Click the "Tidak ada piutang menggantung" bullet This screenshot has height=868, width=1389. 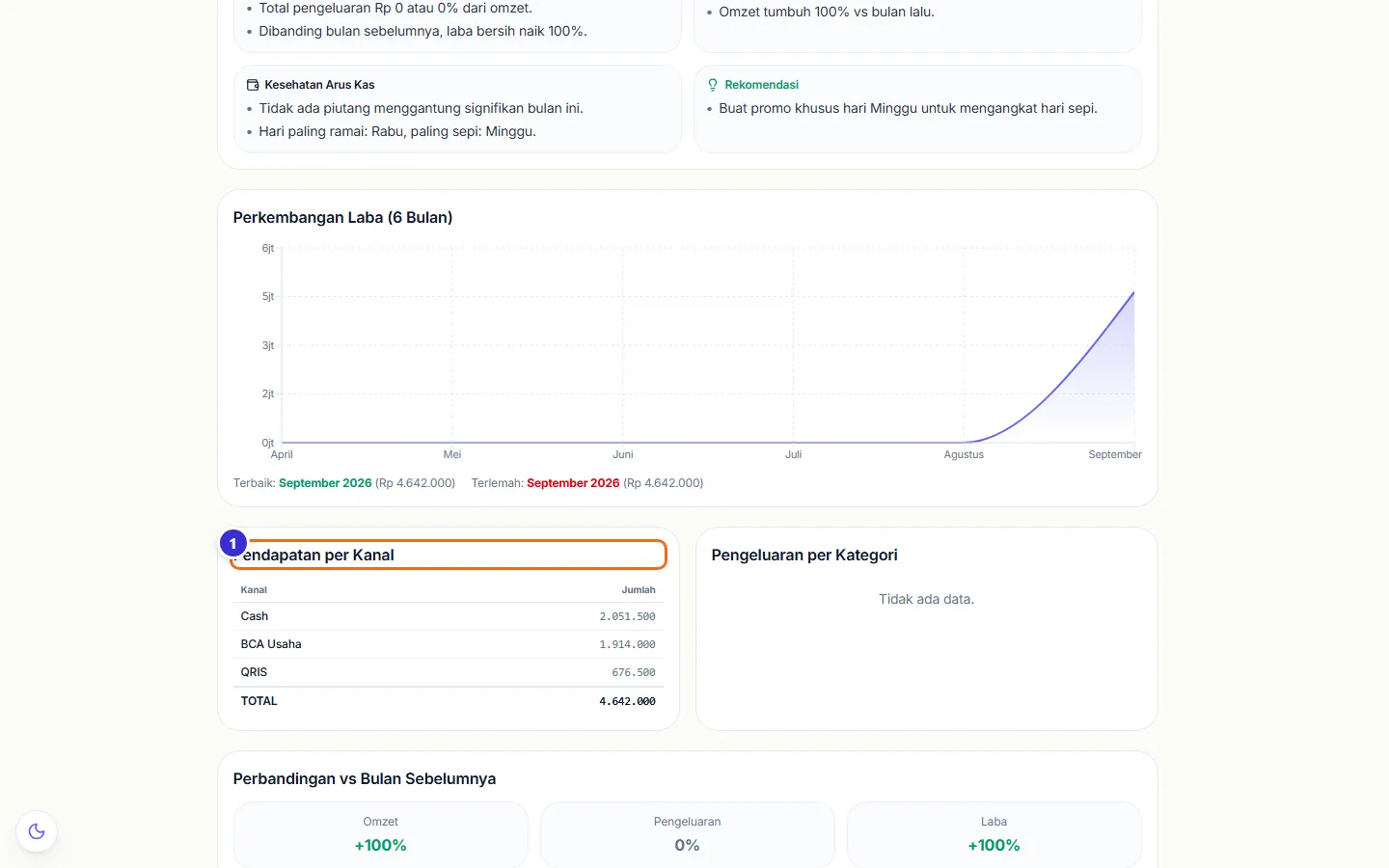pos(421,108)
